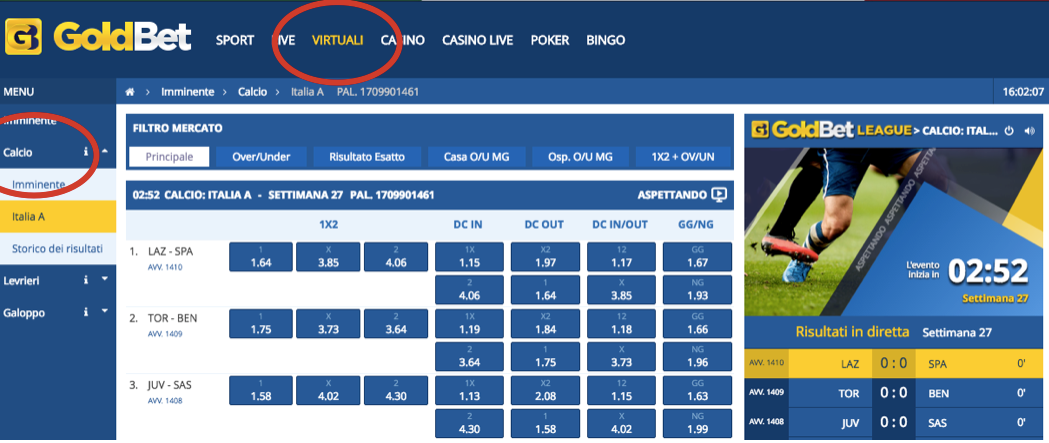The width and height of the screenshot is (1049, 443).
Task: Select JUV - SAS GG at 1.63
Action: coord(698,390)
